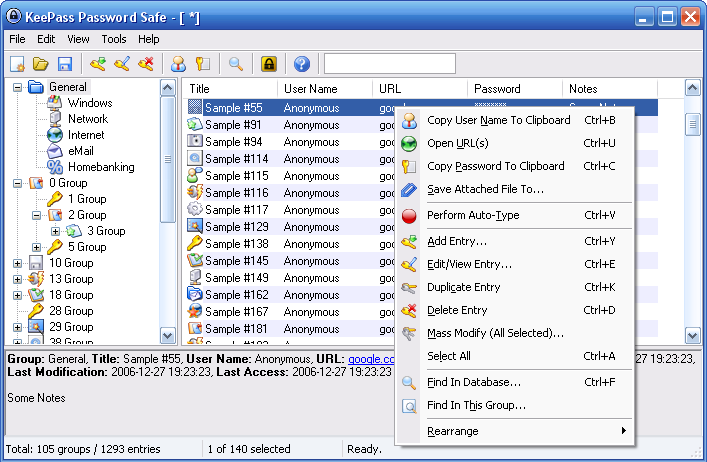707x462 pixels.
Task: Click the blue Help question mark icon
Action: [301, 64]
